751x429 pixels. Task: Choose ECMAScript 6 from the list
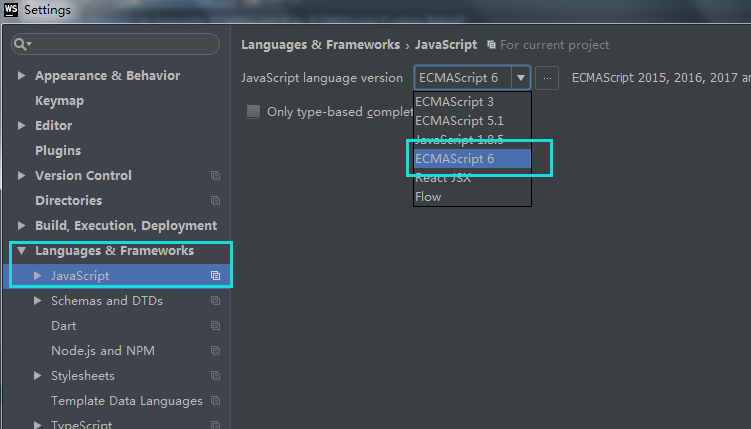[472, 158]
